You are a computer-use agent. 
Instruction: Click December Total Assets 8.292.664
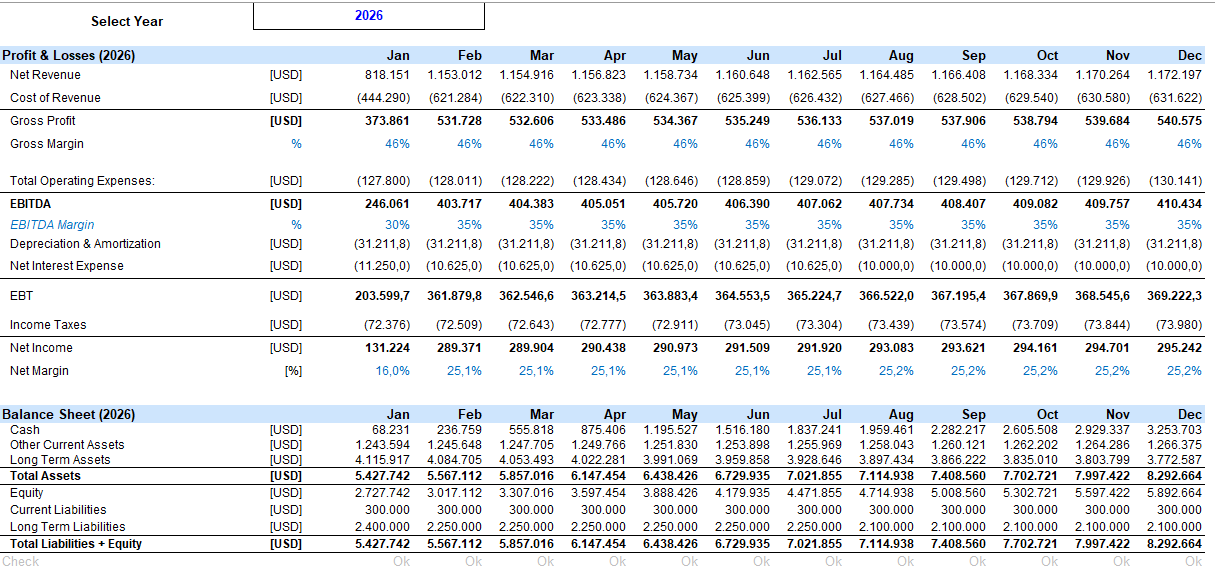click(x=1174, y=476)
